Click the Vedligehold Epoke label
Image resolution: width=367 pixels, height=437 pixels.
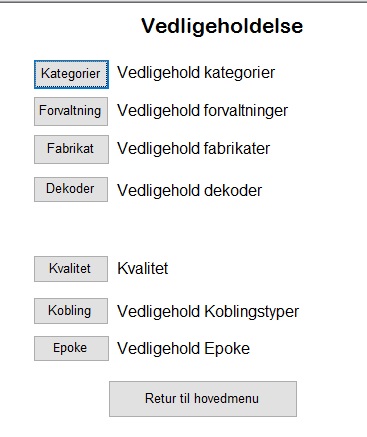click(183, 349)
